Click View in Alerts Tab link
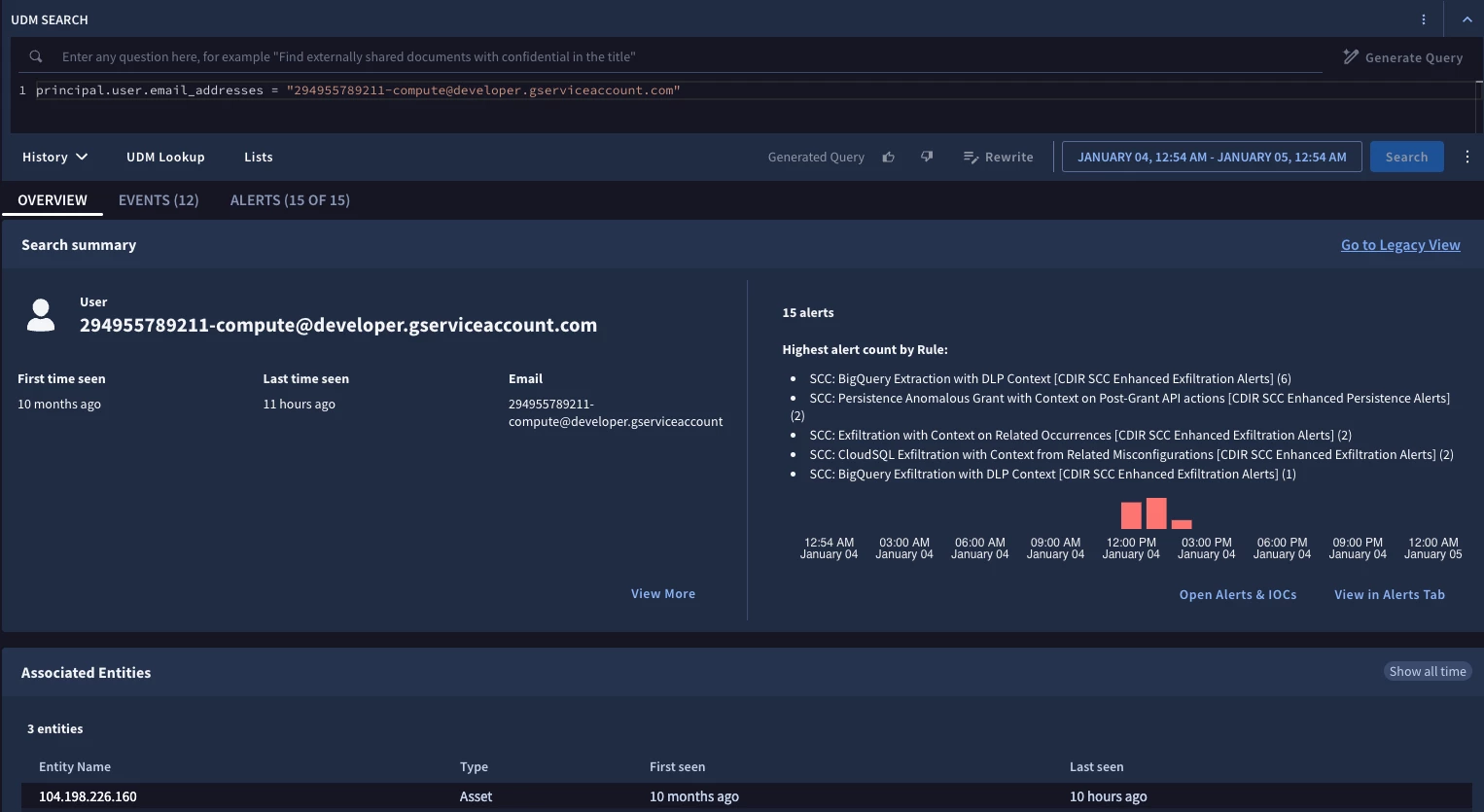The image size is (1484, 812). point(1390,594)
